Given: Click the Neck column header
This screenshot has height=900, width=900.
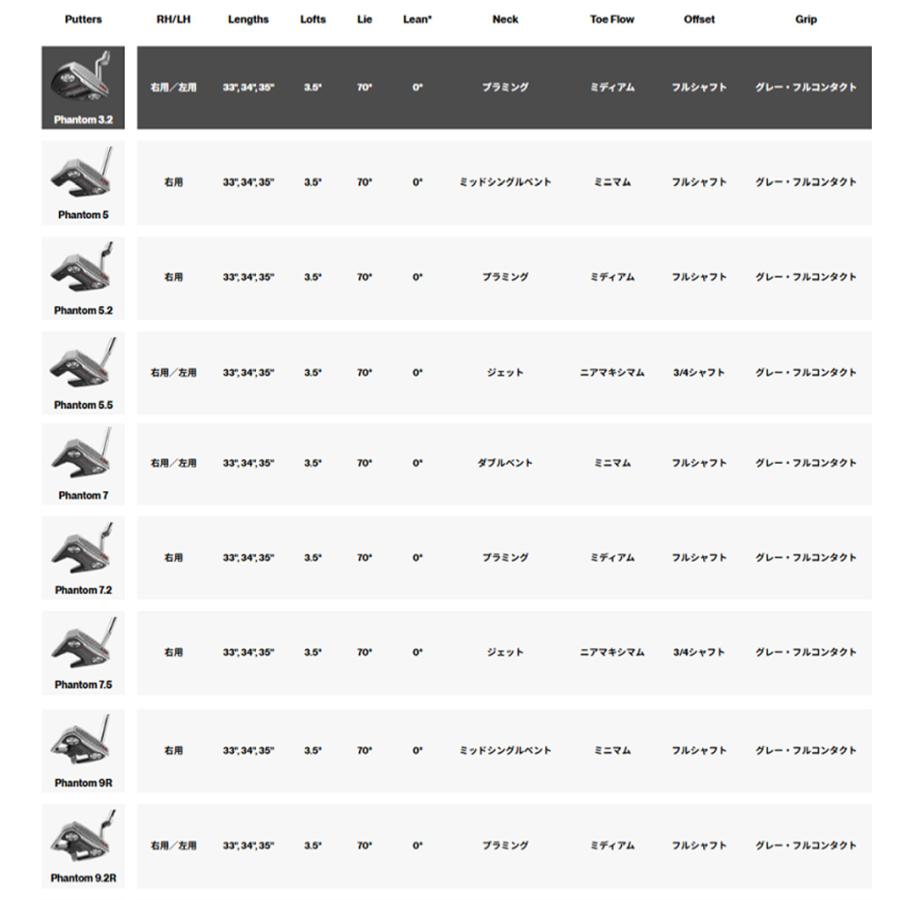Looking at the screenshot, I should click(505, 19).
